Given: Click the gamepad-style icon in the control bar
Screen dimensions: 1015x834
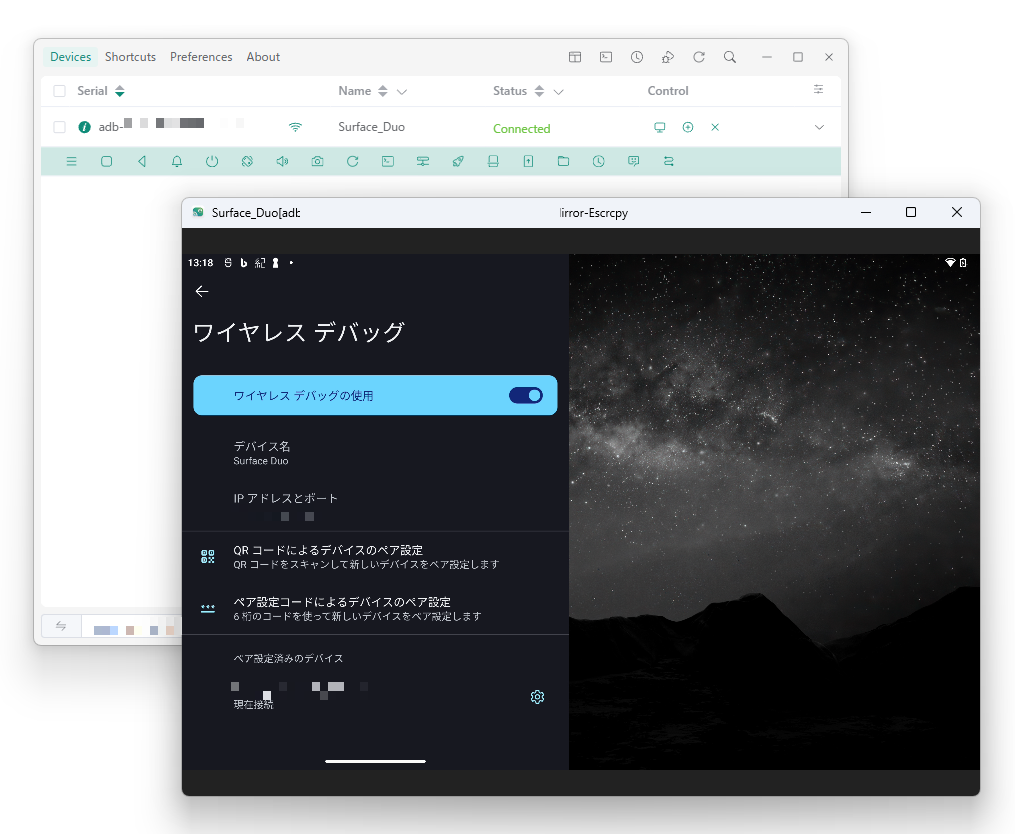Looking at the screenshot, I should (x=423, y=161).
